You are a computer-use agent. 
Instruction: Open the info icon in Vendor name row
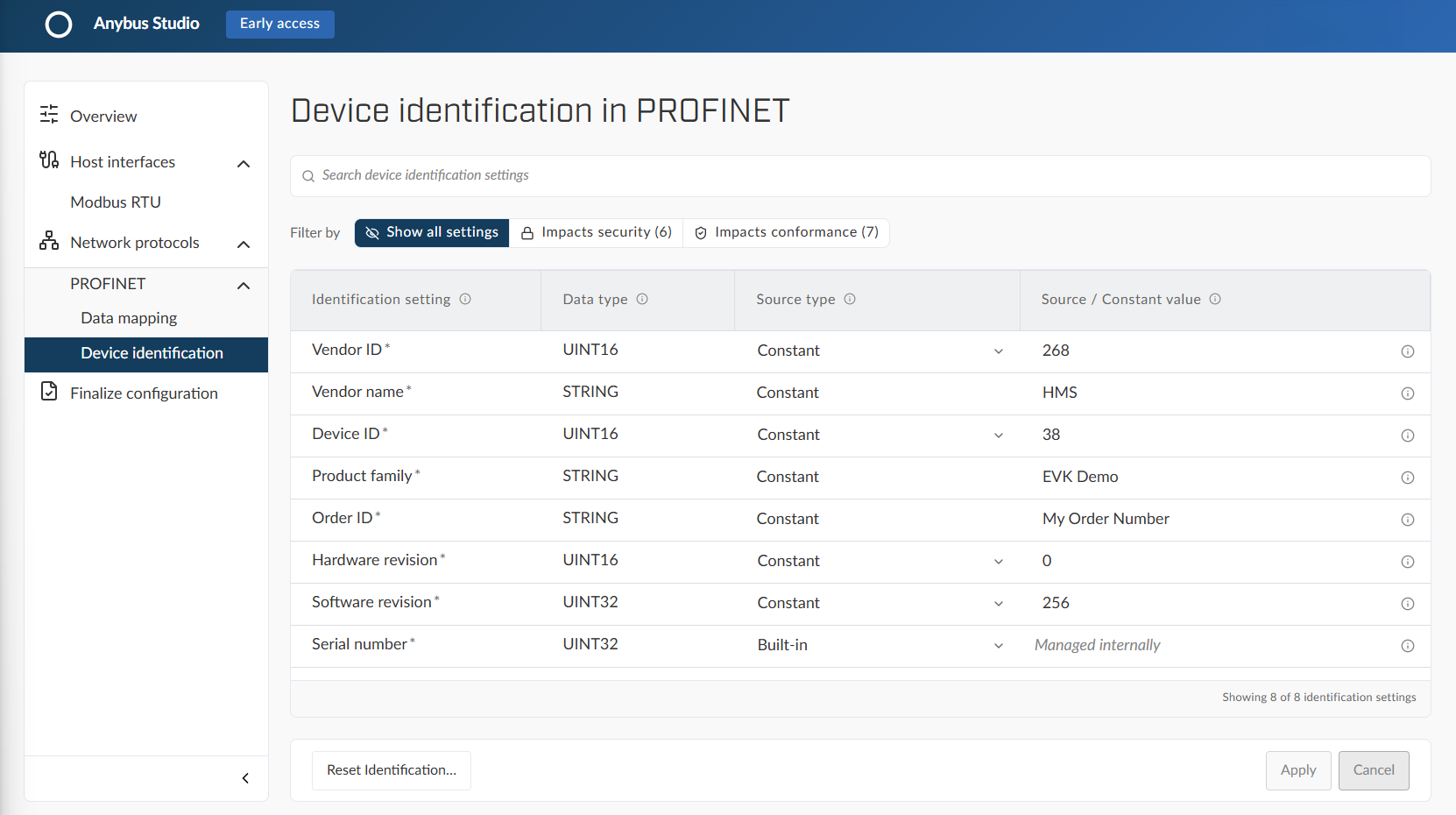point(1408,393)
